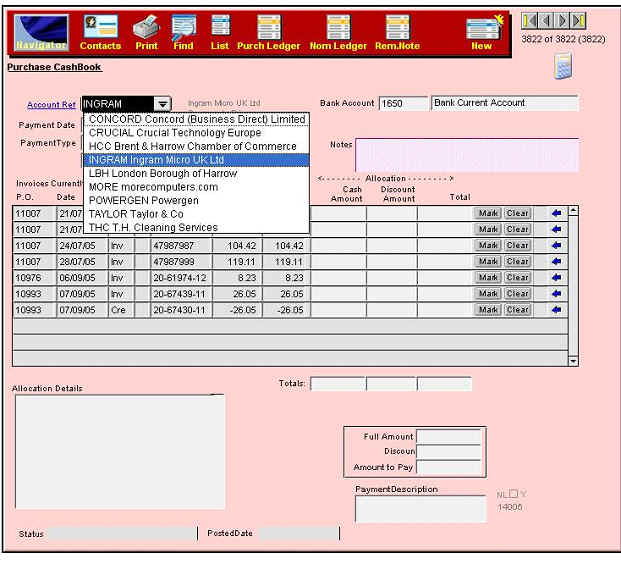Click the Bank Current Account name field
Image resolution: width=621 pixels, height=564 pixels.
click(x=505, y=103)
